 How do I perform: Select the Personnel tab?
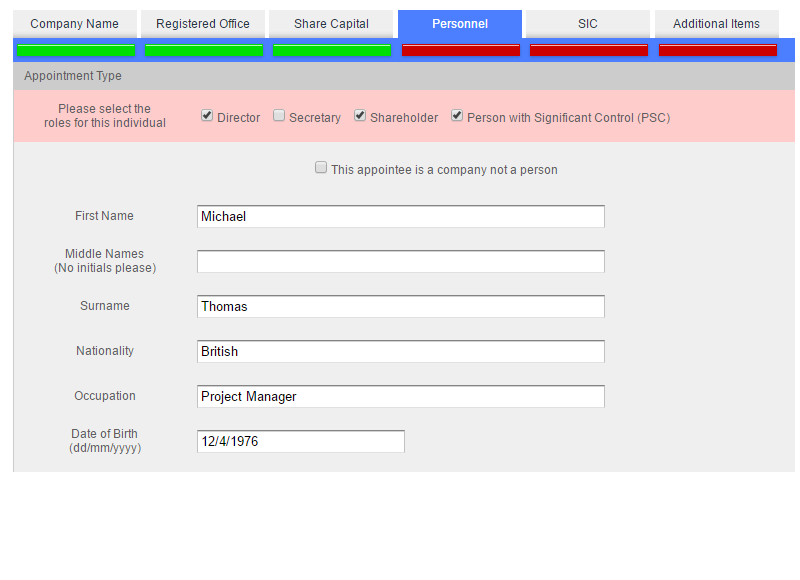(460, 24)
